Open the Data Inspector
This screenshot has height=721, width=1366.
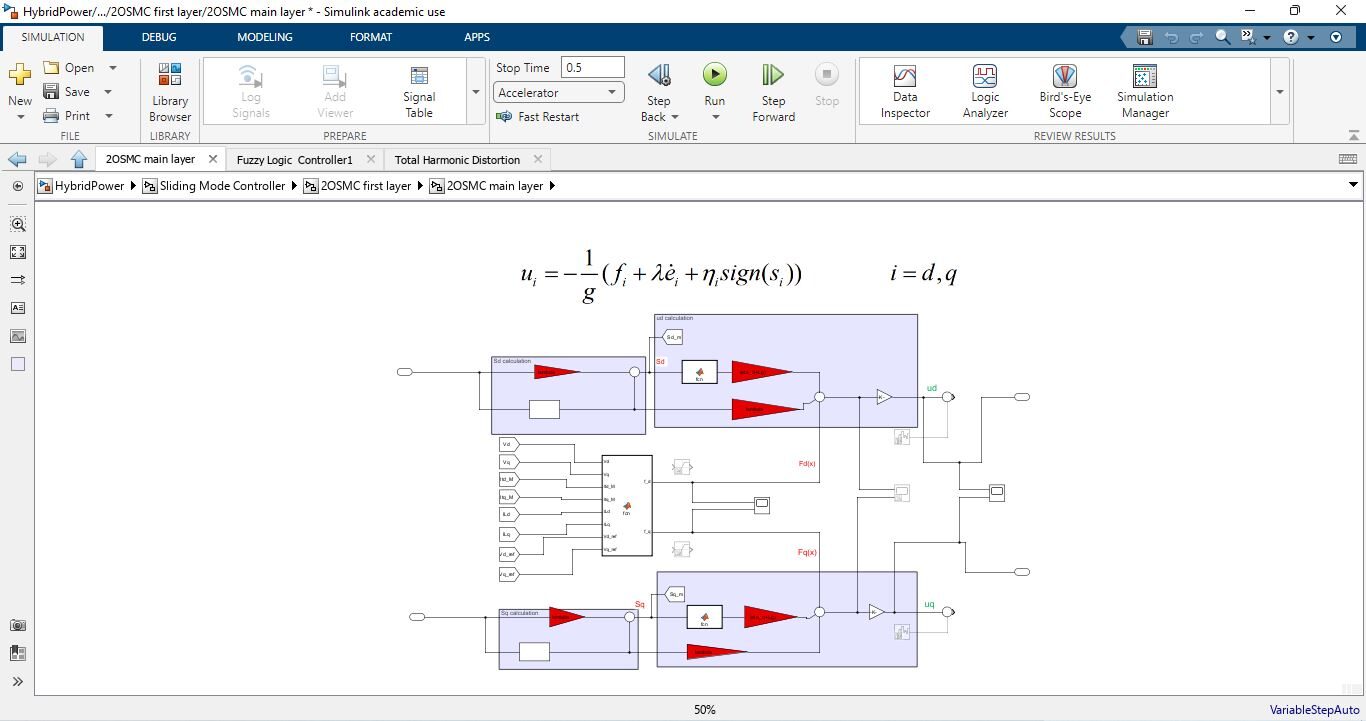point(905,92)
